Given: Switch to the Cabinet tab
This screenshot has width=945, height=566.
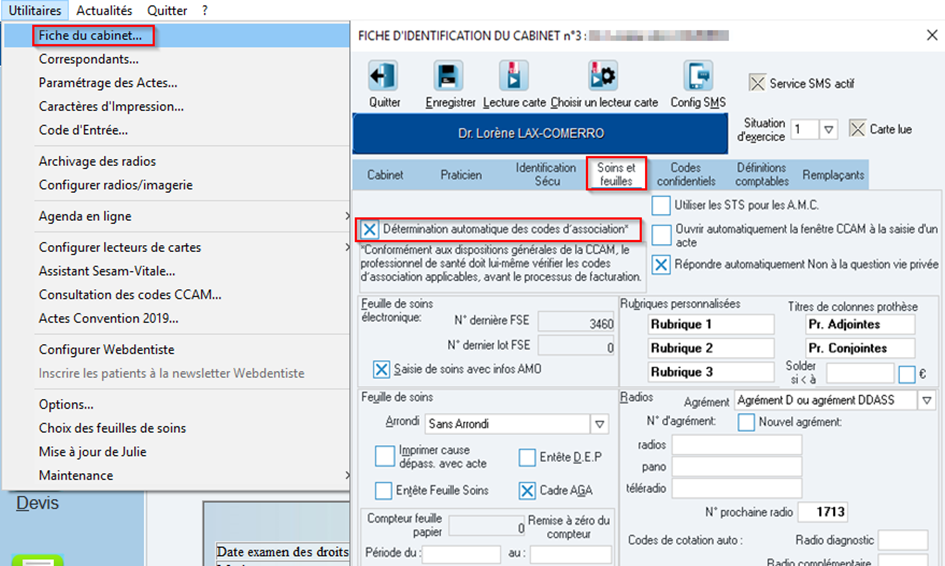Looking at the screenshot, I should click(x=385, y=175).
